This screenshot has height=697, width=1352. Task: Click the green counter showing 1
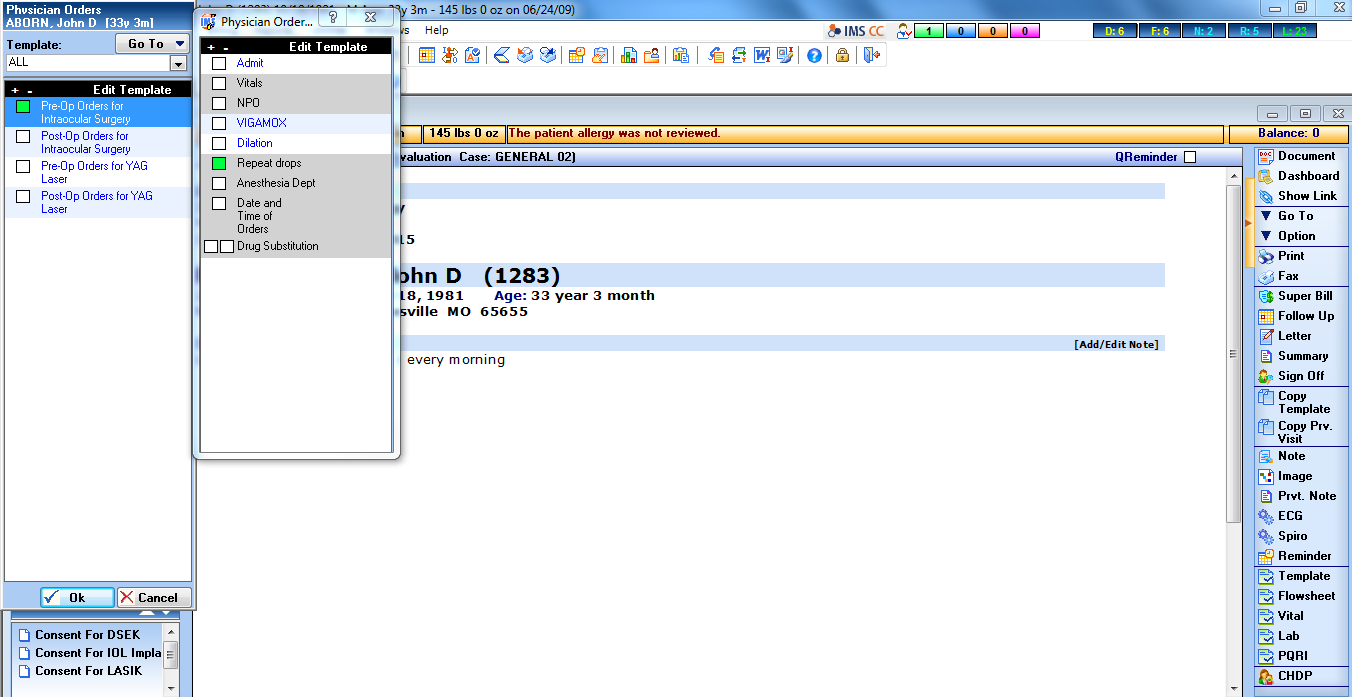tap(929, 31)
